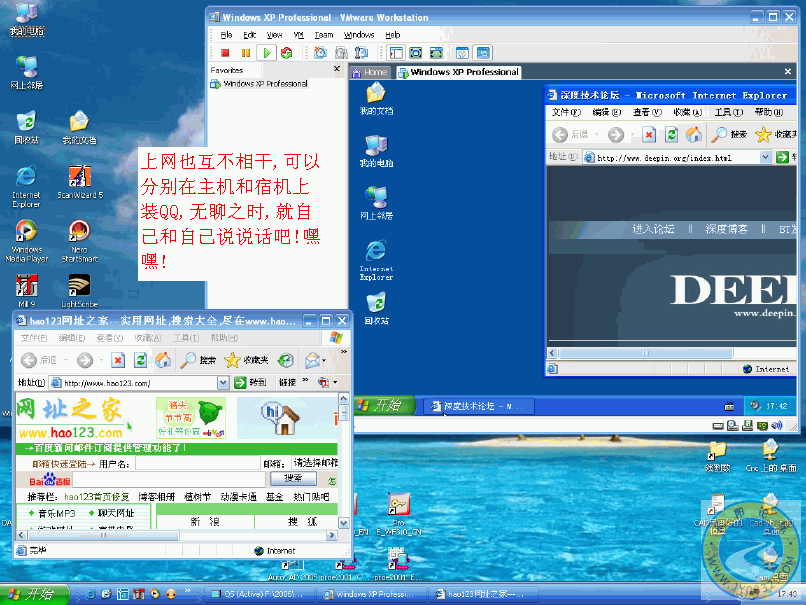The height and width of the screenshot is (605, 806).
Task: Click the 用户名 username input on hao123 page
Action: tap(198, 464)
